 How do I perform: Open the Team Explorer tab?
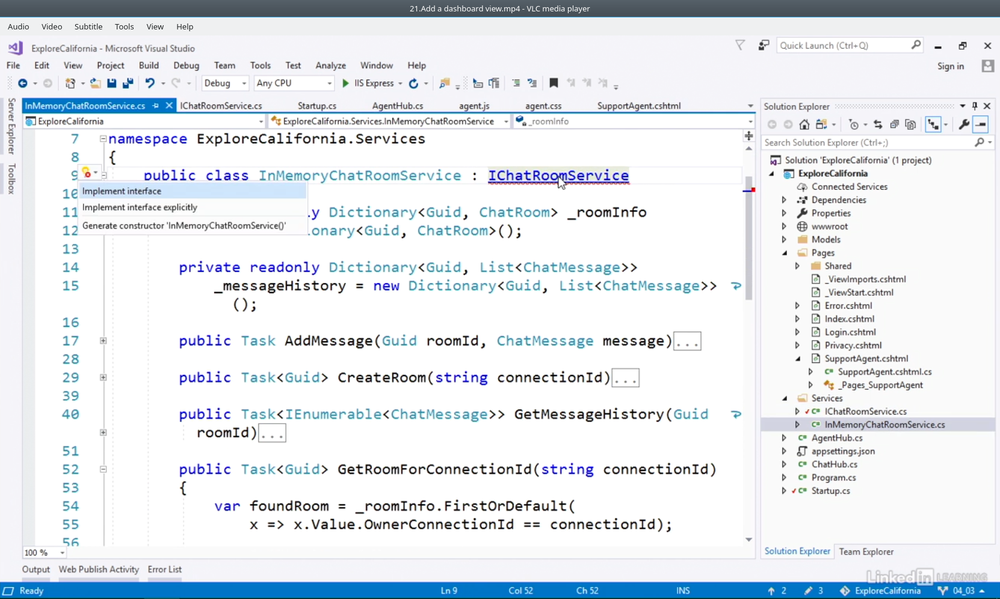click(x=866, y=552)
